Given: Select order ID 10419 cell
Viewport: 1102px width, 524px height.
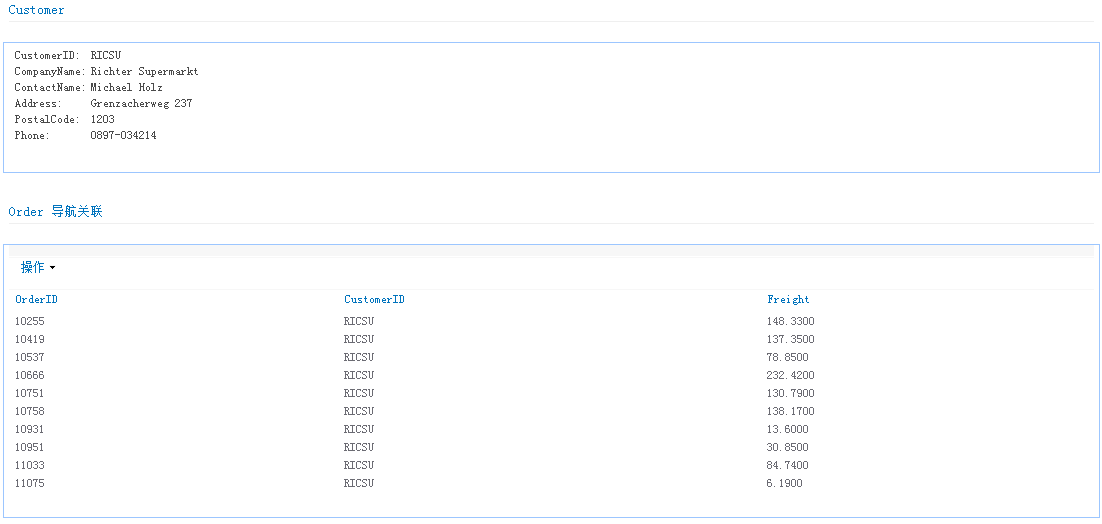Looking at the screenshot, I should click(x=30, y=339).
